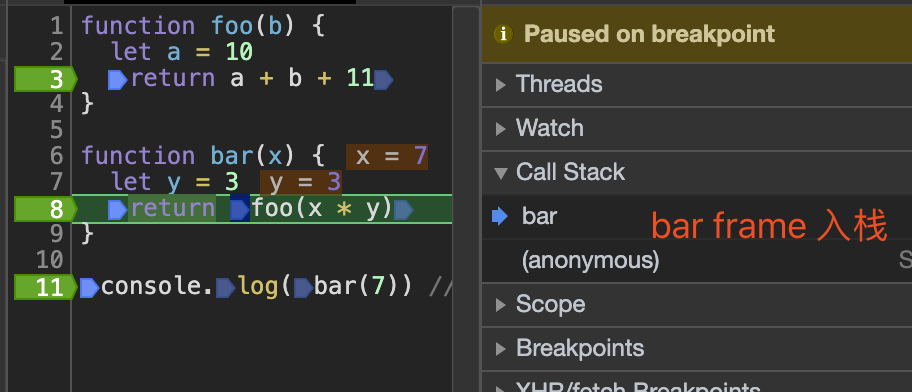Screen dimensions: 912x392
Task: Click line number 6 in gutter
Action: (56, 156)
